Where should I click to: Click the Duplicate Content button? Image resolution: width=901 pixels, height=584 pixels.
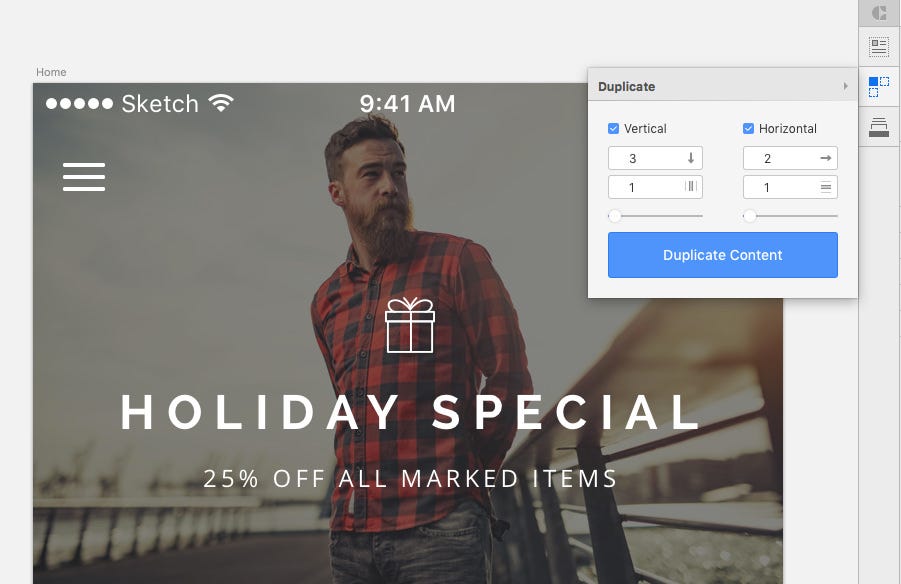click(723, 255)
